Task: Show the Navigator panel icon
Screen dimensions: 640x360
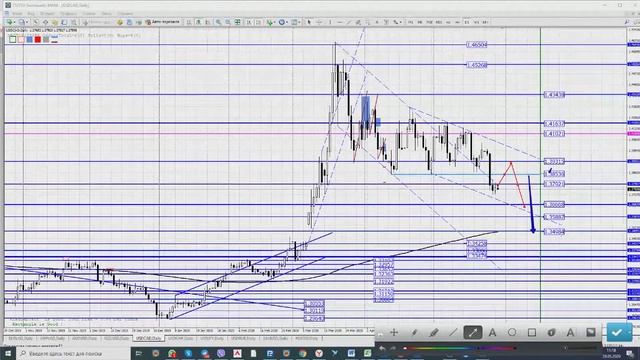Action: tap(55, 22)
